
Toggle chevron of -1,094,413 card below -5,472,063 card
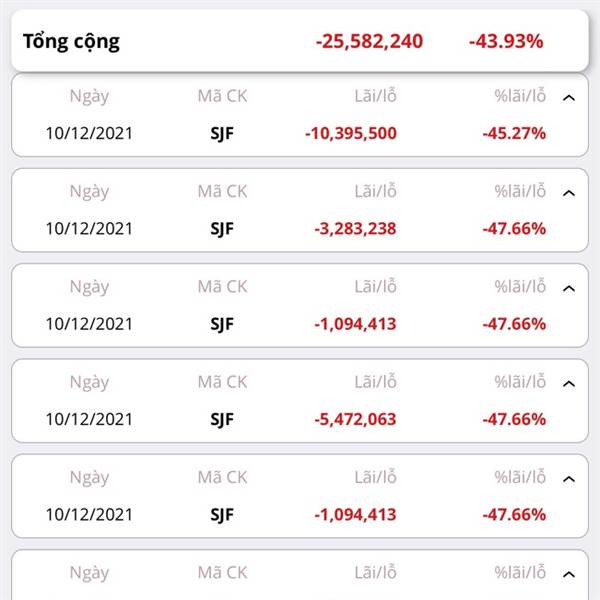(x=569, y=479)
